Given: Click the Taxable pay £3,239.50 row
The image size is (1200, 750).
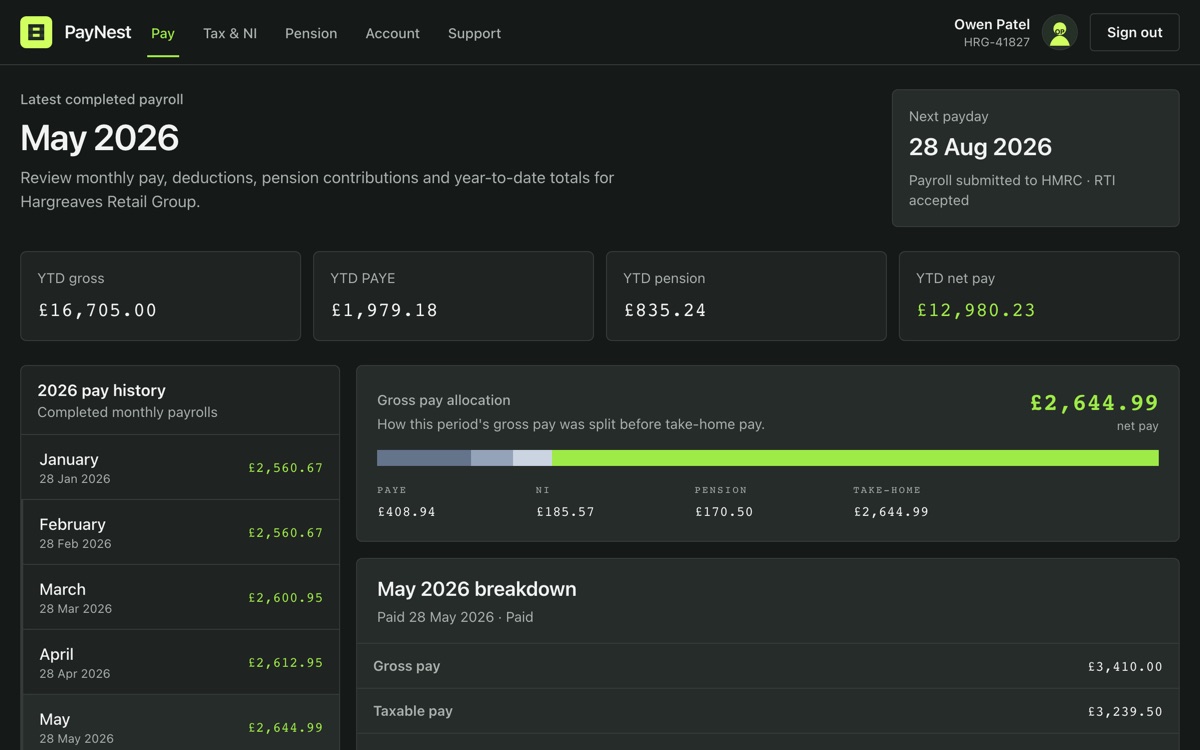Looking at the screenshot, I should 768,711.
